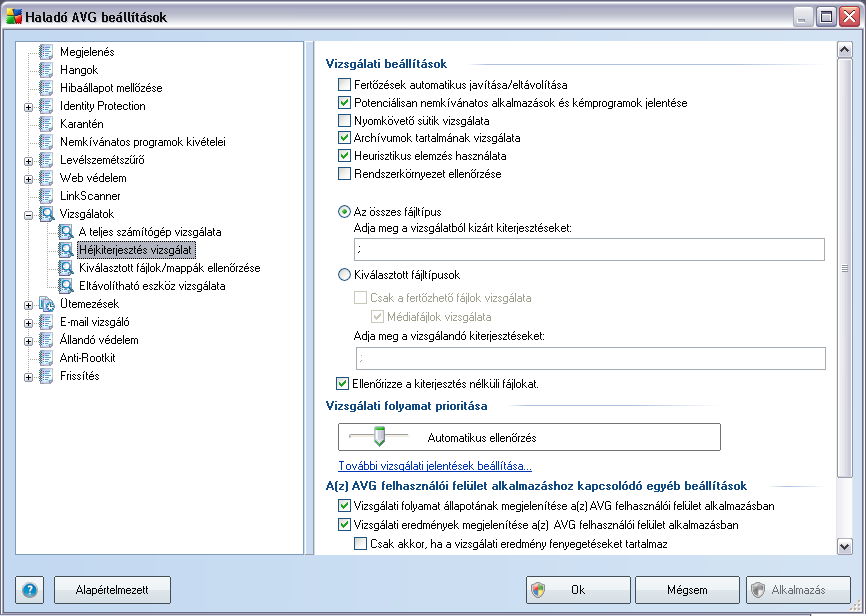Click the scrollbar down arrow
866x616 pixels.
(x=844, y=546)
